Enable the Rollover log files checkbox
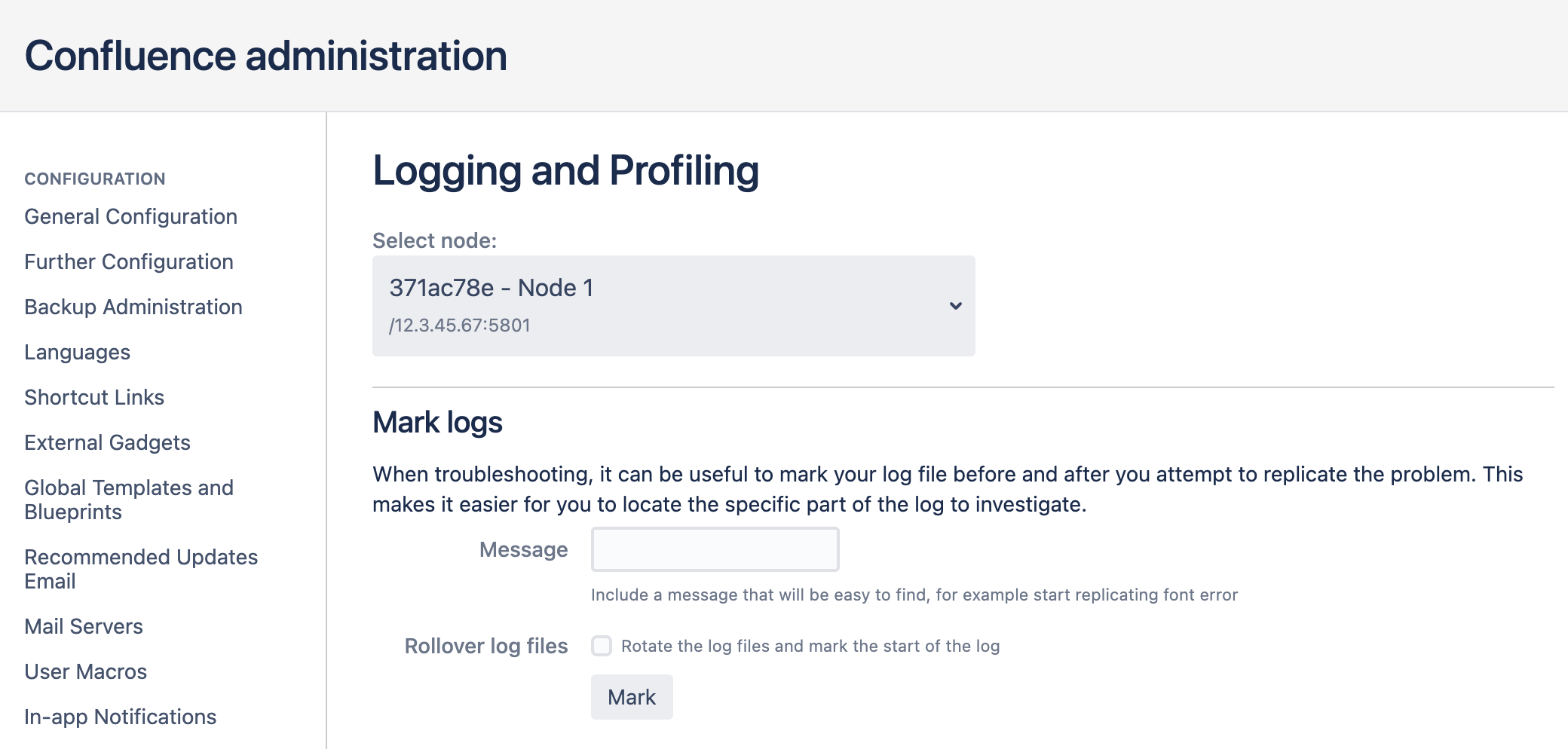Image resolution: width=1568 pixels, height=749 pixels. click(602, 646)
